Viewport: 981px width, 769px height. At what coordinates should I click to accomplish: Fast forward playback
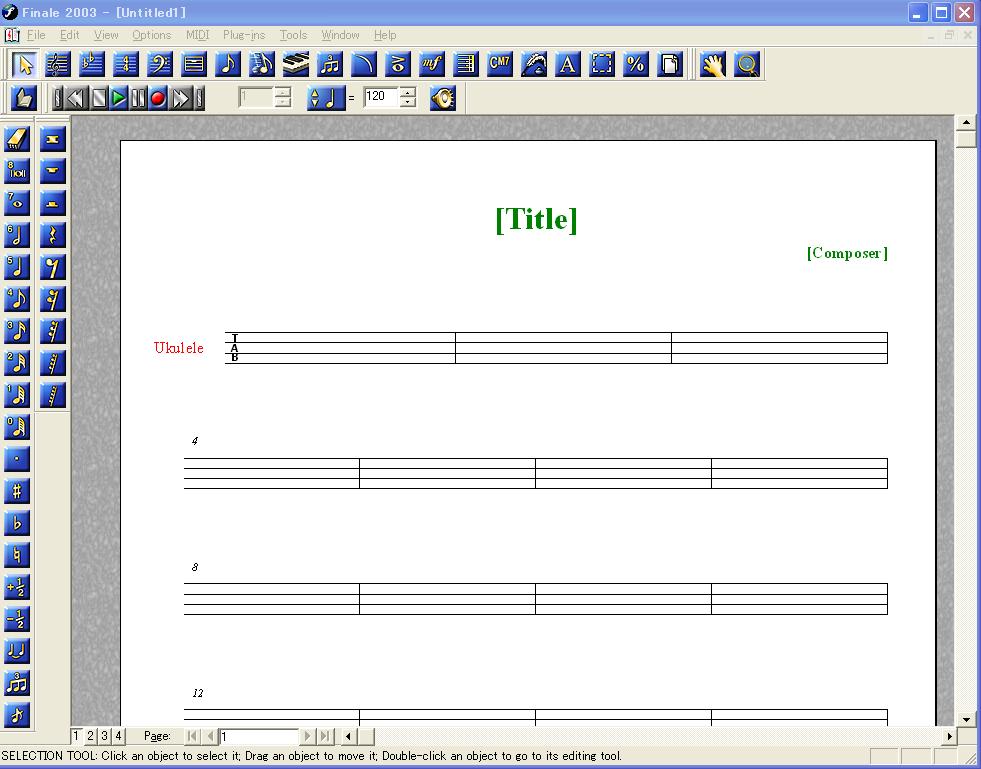coord(180,98)
